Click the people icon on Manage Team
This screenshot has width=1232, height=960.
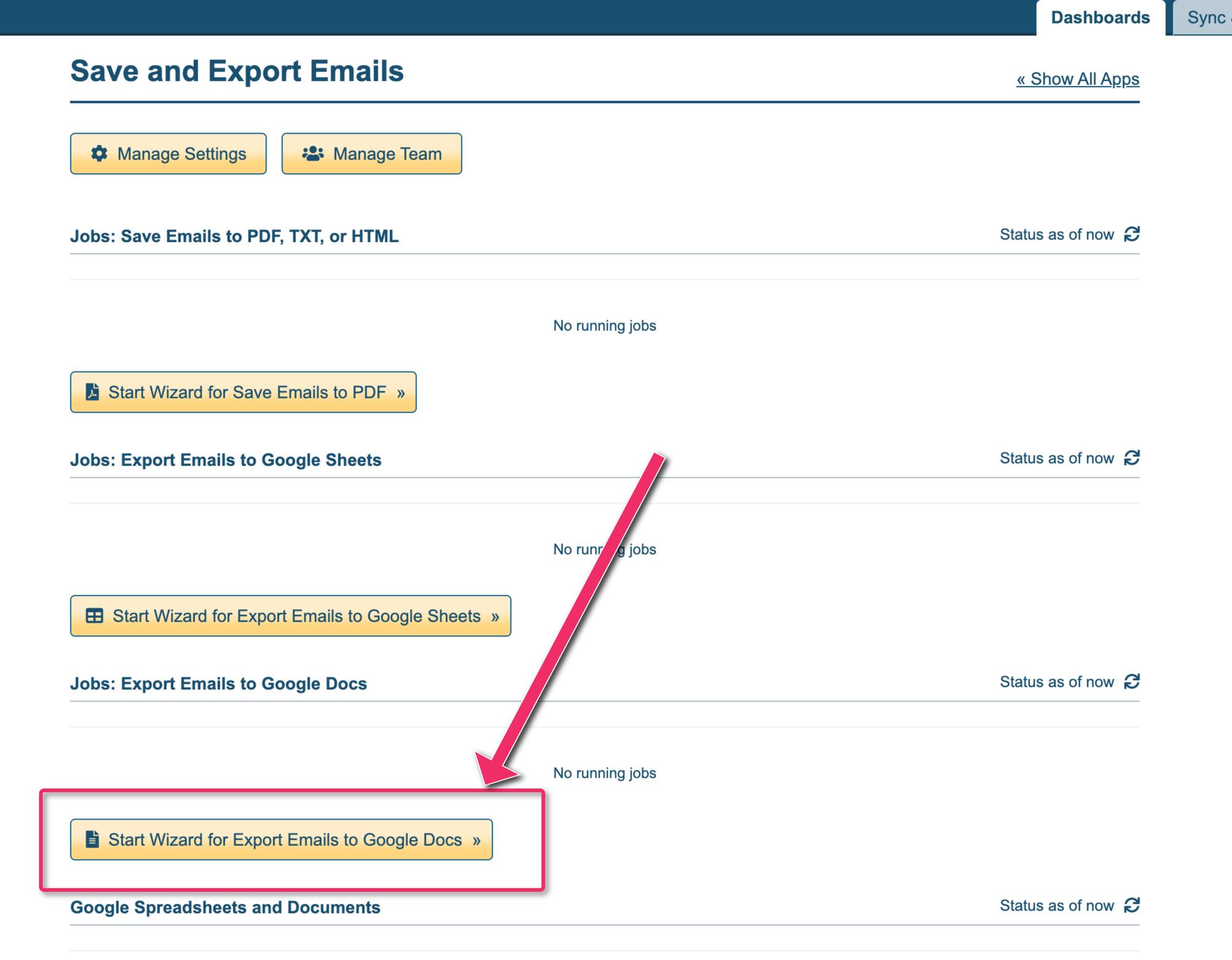click(313, 154)
